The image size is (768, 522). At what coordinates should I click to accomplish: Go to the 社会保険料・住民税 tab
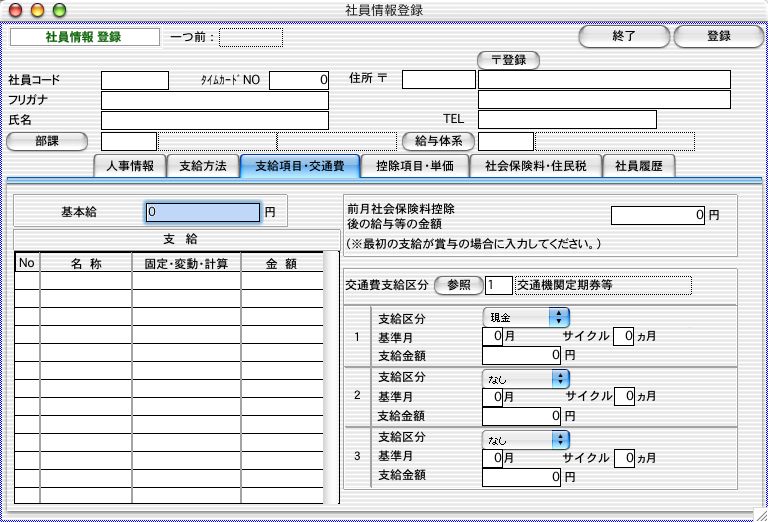536,167
